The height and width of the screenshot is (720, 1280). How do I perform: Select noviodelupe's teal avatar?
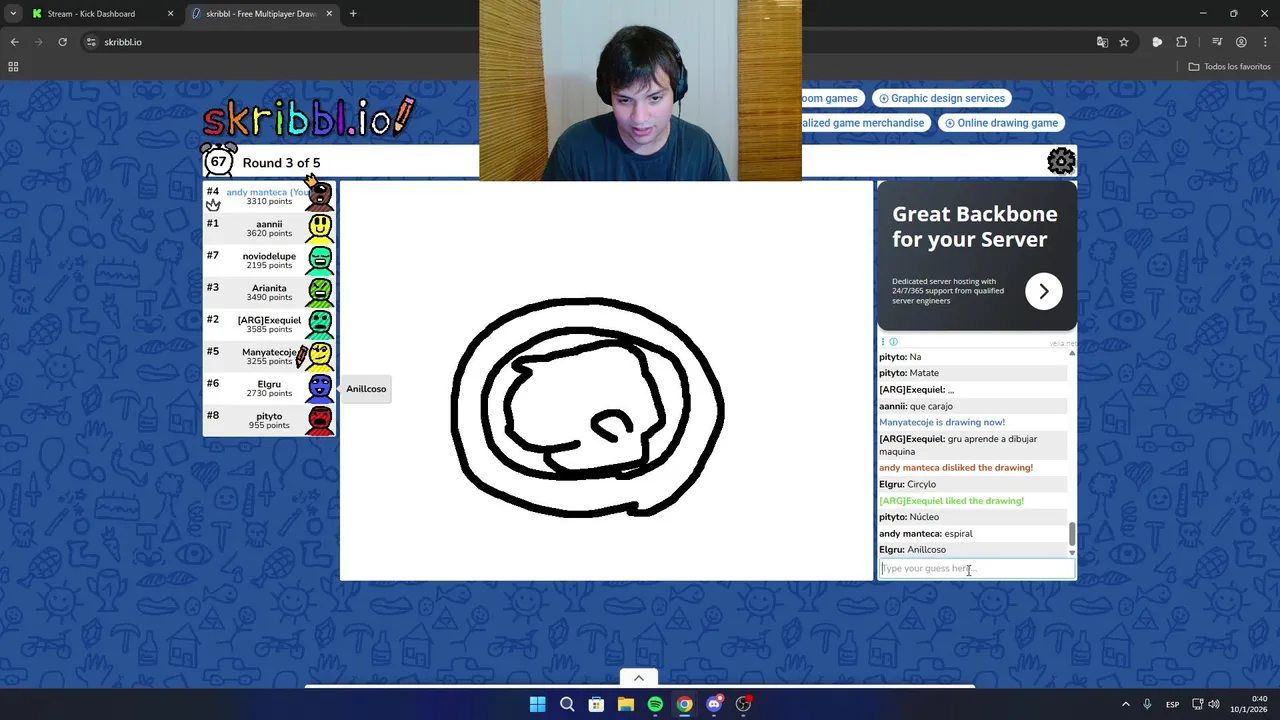[x=320, y=260]
